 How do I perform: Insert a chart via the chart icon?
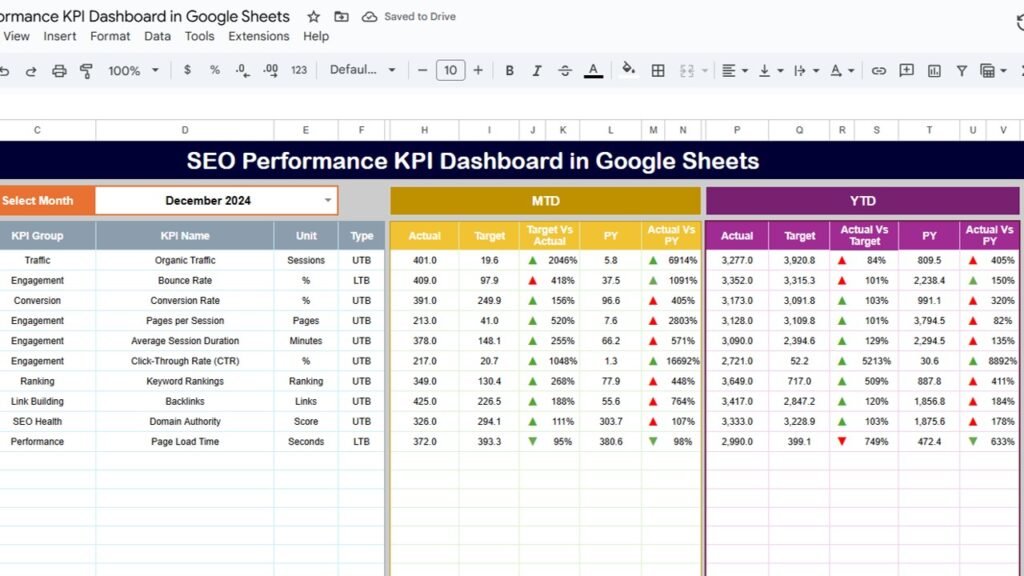click(932, 70)
